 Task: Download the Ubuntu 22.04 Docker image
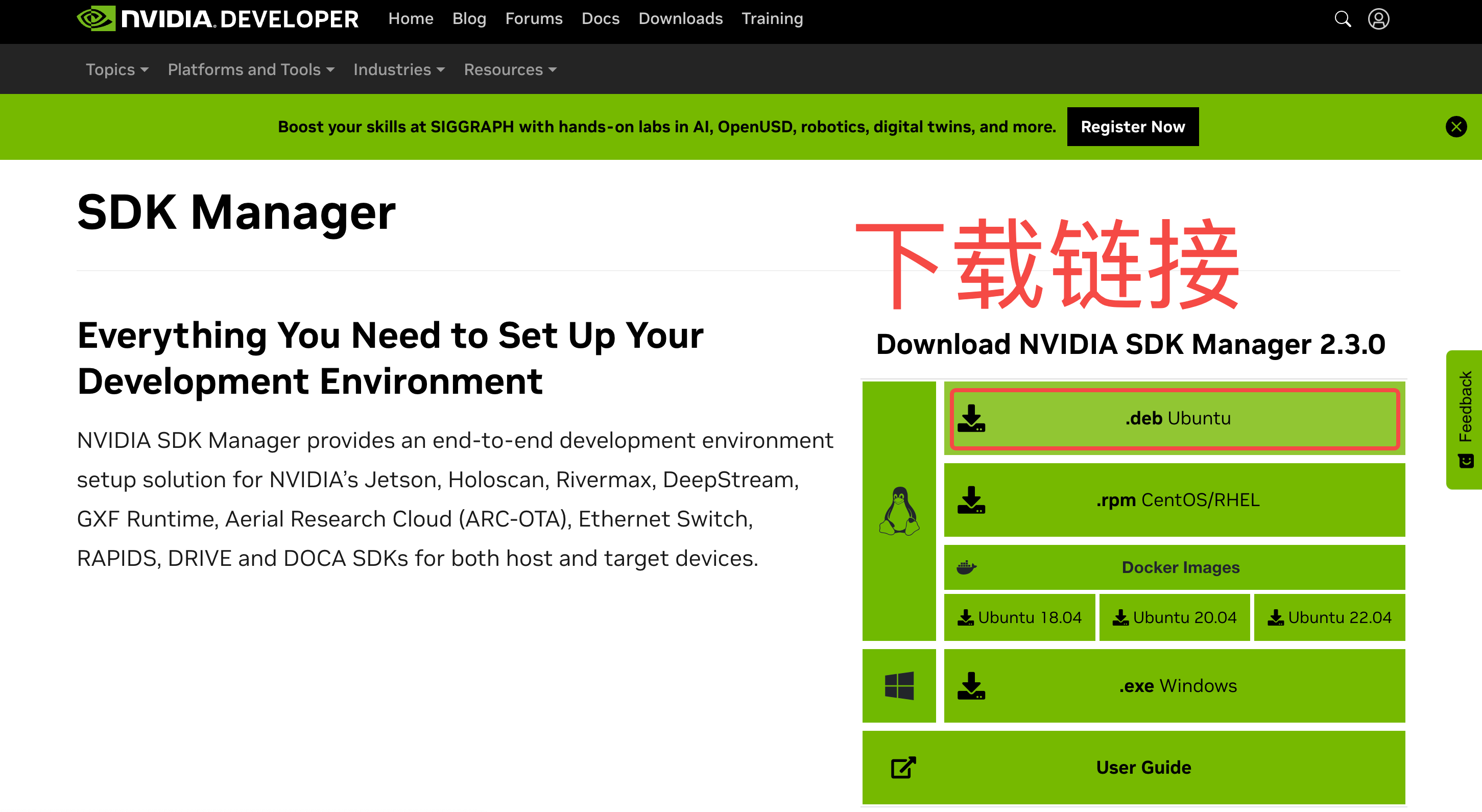[x=1329, y=617]
